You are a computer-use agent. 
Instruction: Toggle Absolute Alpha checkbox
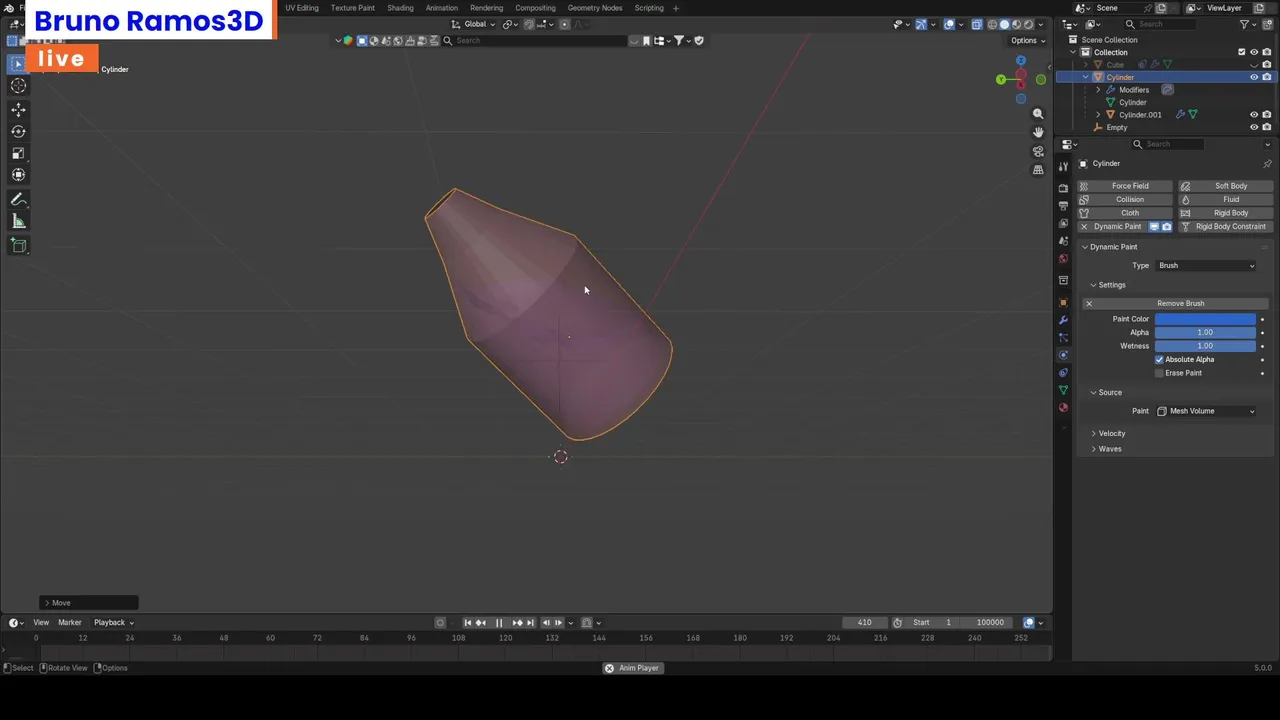tap(1160, 360)
